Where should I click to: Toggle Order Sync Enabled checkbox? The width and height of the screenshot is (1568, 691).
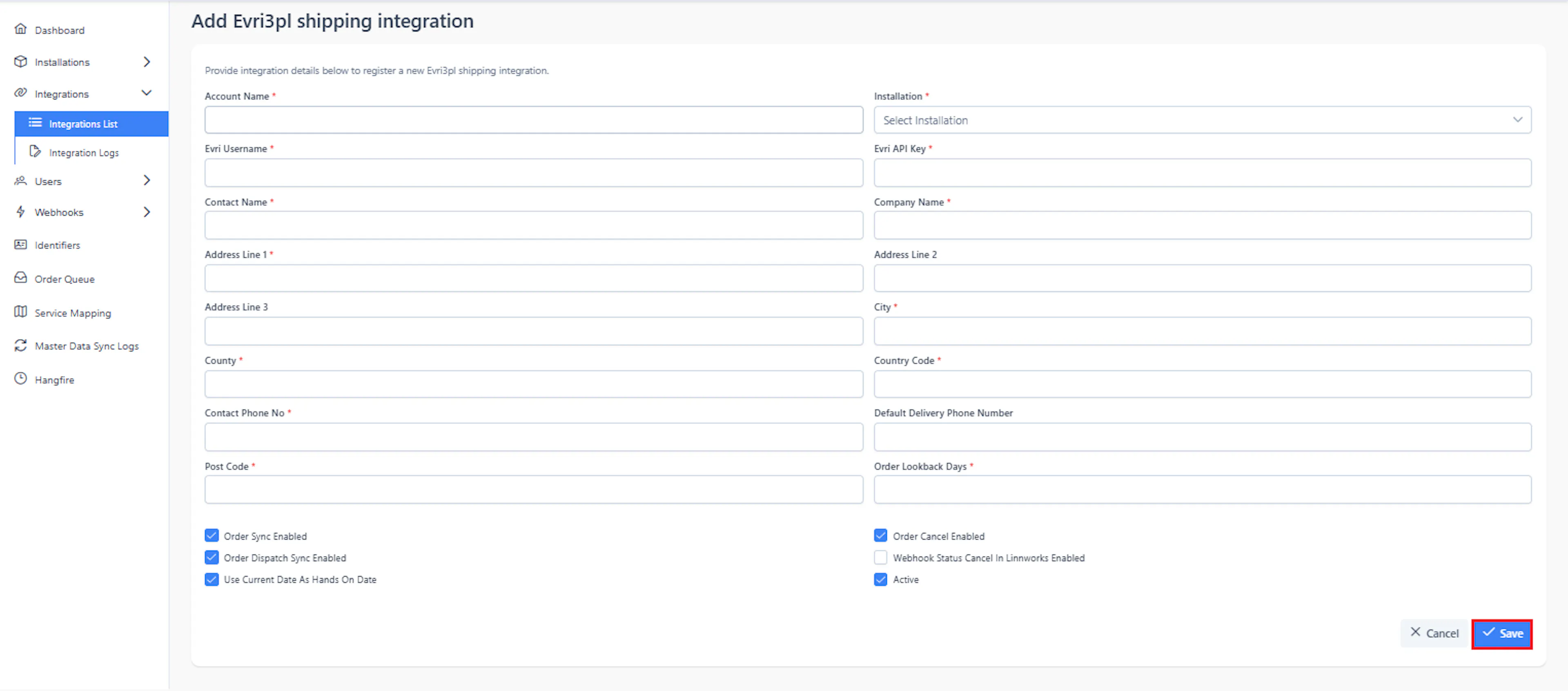tap(212, 536)
